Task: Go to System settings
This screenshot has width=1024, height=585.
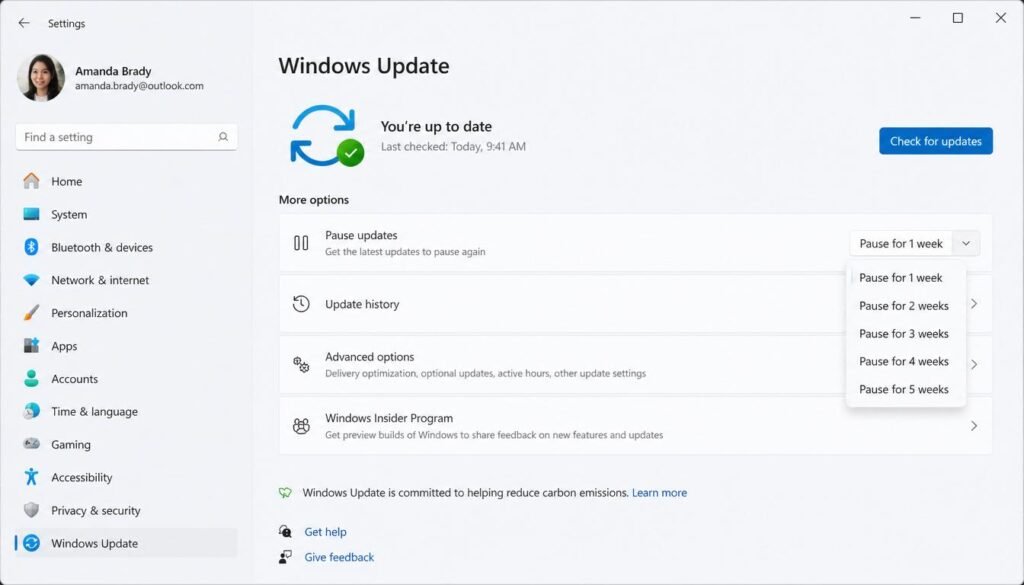Action: click(126, 214)
